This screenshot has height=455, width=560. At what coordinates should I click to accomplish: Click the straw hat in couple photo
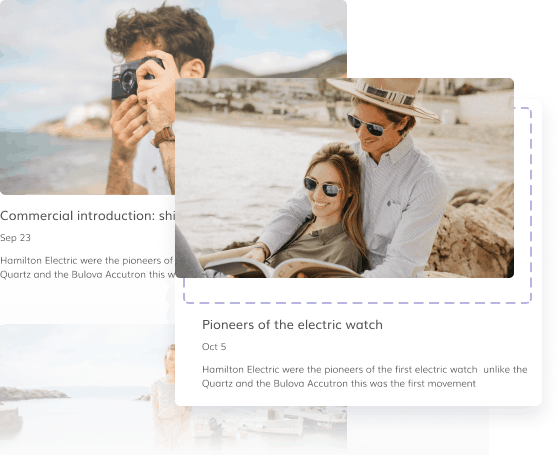[385, 96]
